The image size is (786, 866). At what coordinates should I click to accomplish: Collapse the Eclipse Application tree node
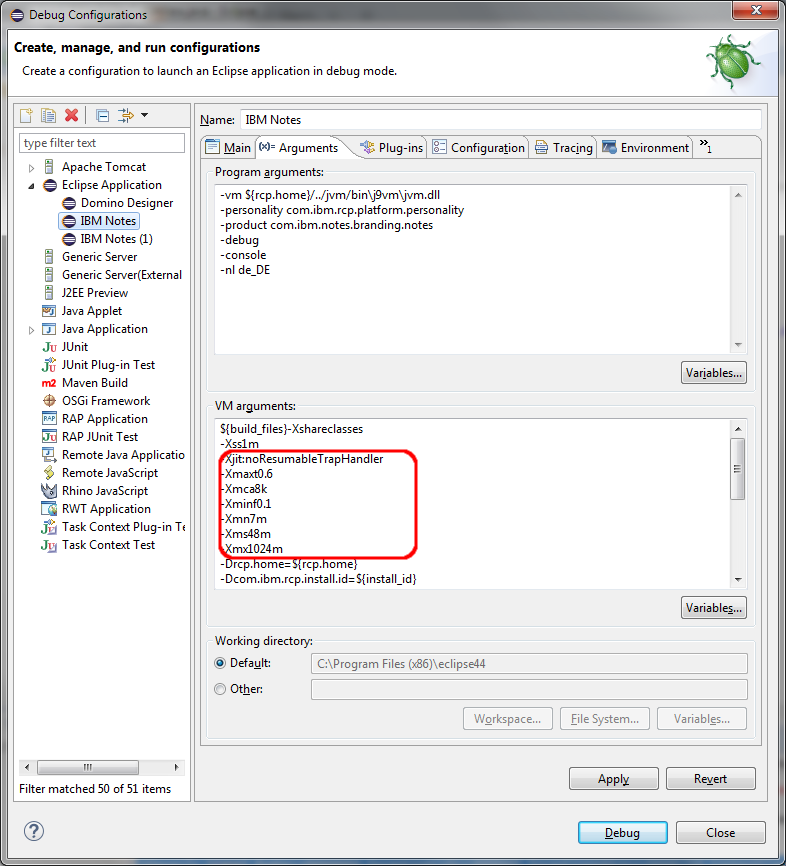tap(32, 186)
